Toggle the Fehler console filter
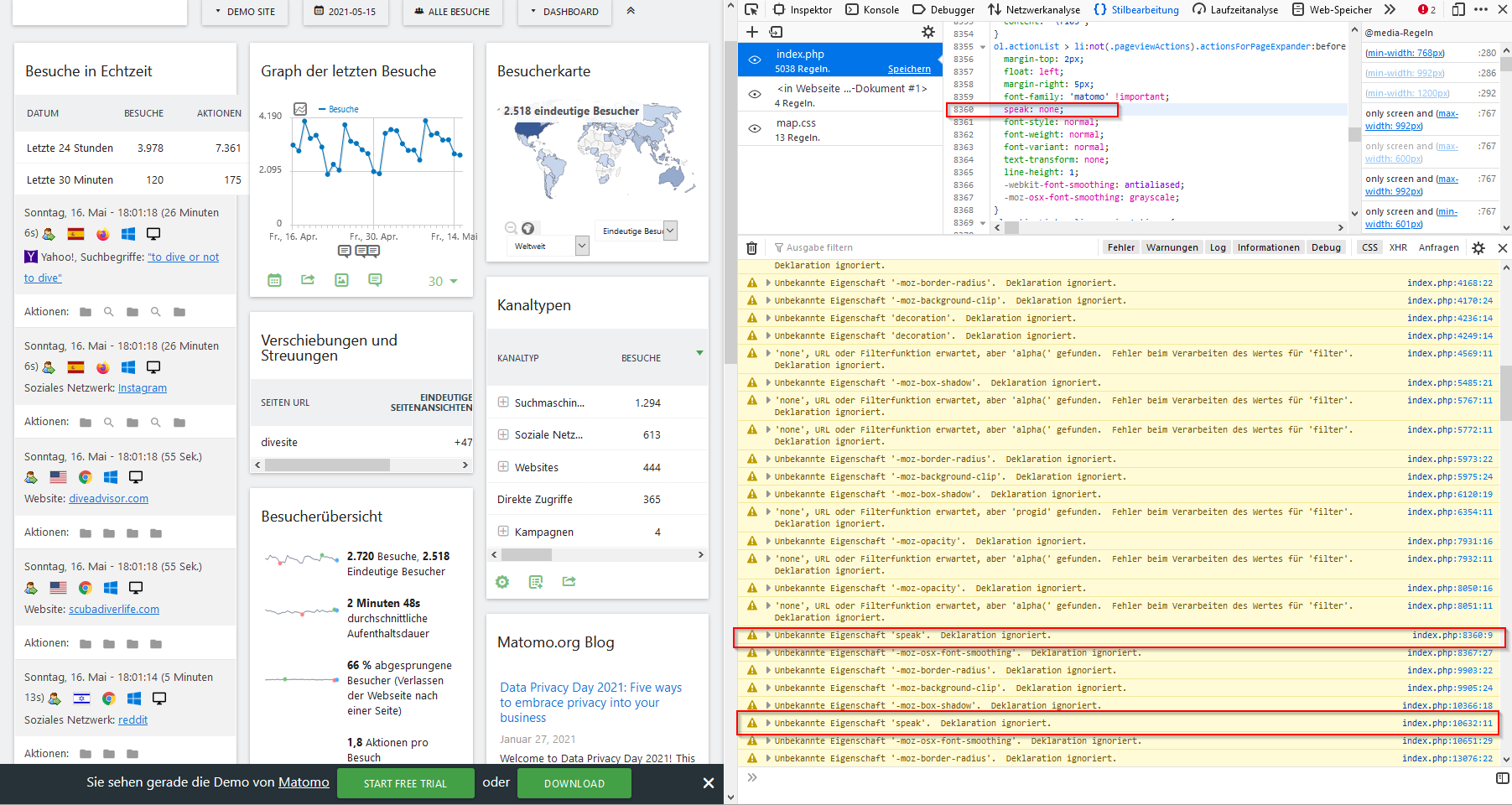Screen dimensions: 1512x805 (x=1121, y=247)
